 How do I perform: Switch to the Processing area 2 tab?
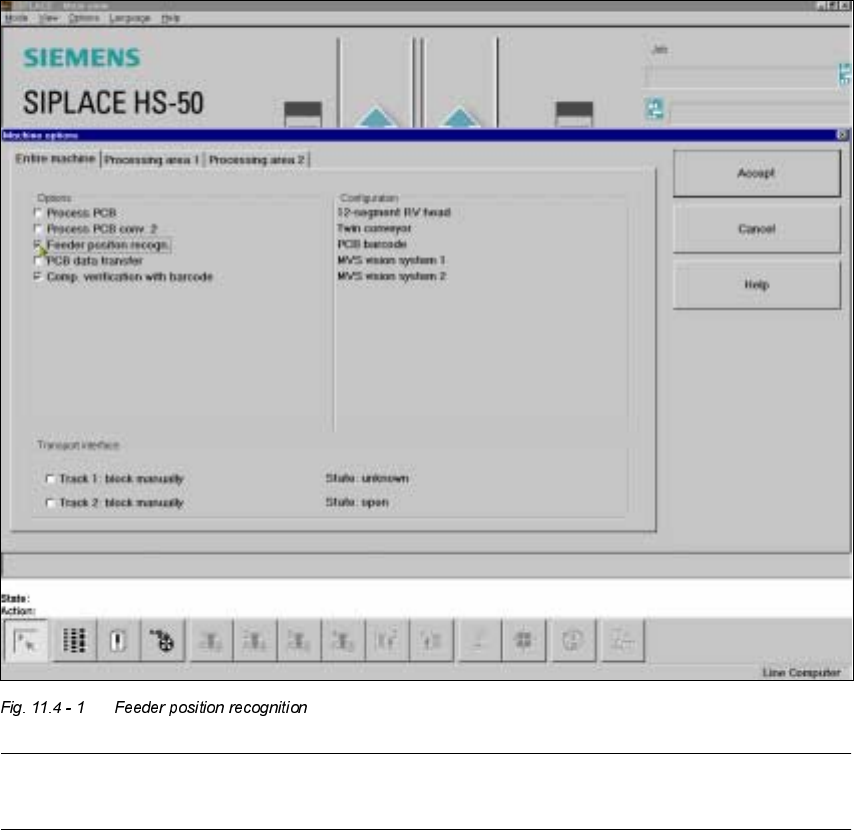click(x=257, y=160)
